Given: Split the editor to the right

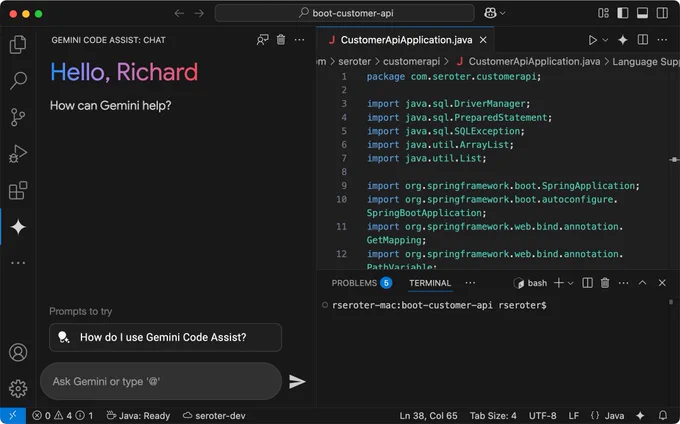Looking at the screenshot, I should [643, 40].
